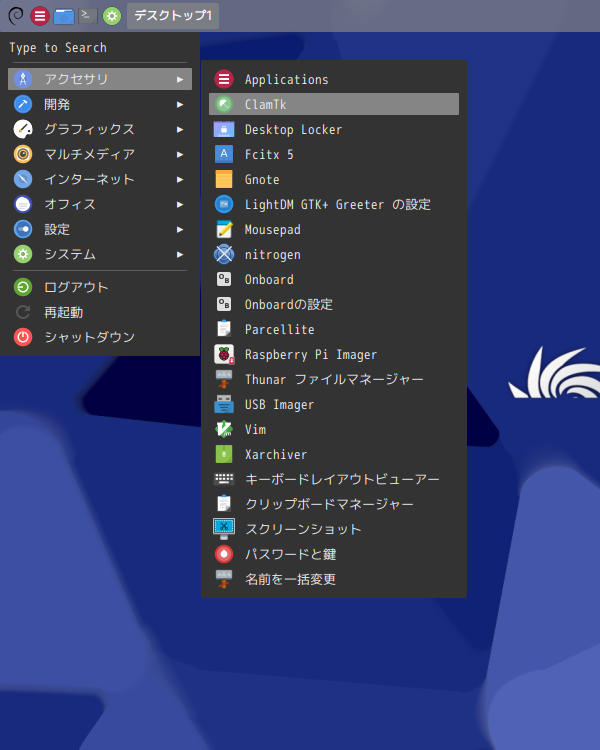Open Thunar ファイルマネージャー
The height and width of the screenshot is (750, 600).
click(334, 379)
